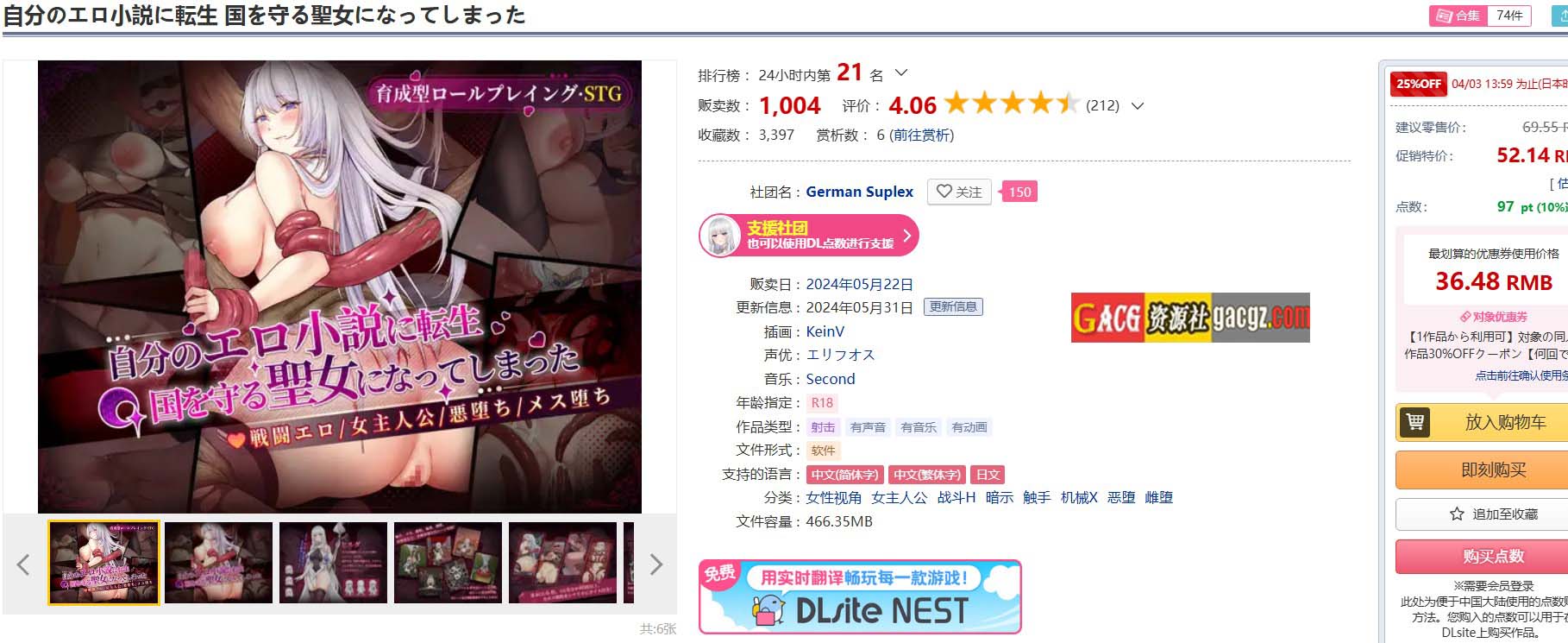1568x643 pixels.
Task: Click the left arrow of thumbnail carousel
Action: pos(23,564)
